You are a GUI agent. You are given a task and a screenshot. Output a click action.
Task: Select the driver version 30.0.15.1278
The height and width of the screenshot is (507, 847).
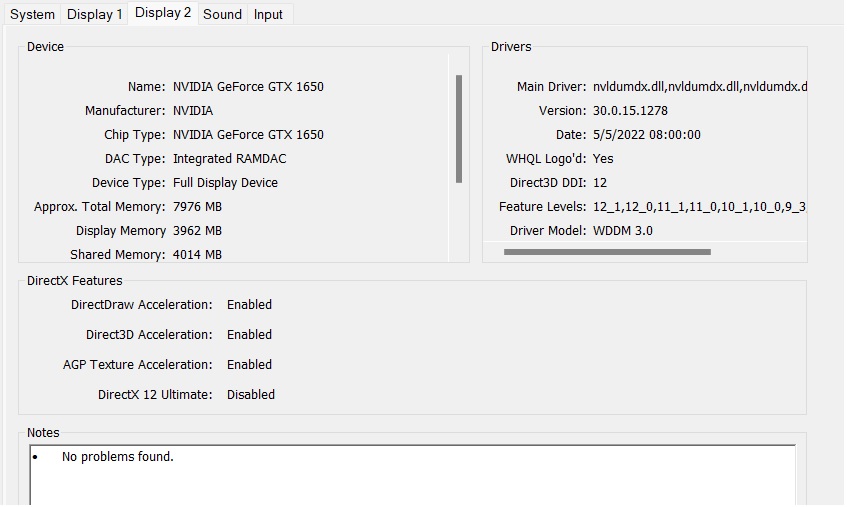[x=630, y=111]
